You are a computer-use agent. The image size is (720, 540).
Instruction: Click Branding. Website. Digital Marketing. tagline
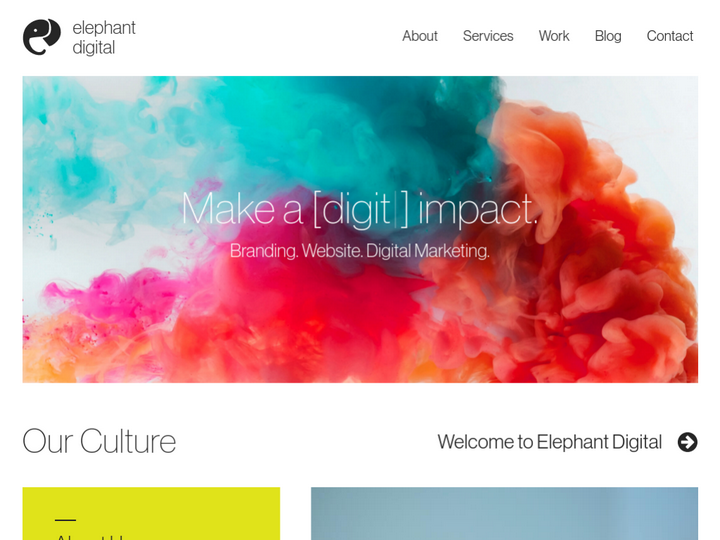click(360, 251)
